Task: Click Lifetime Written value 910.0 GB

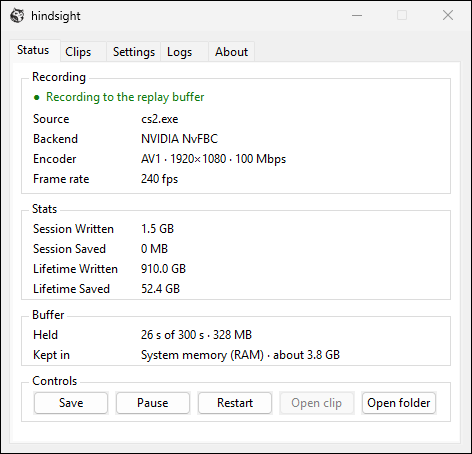Action: [163, 269]
